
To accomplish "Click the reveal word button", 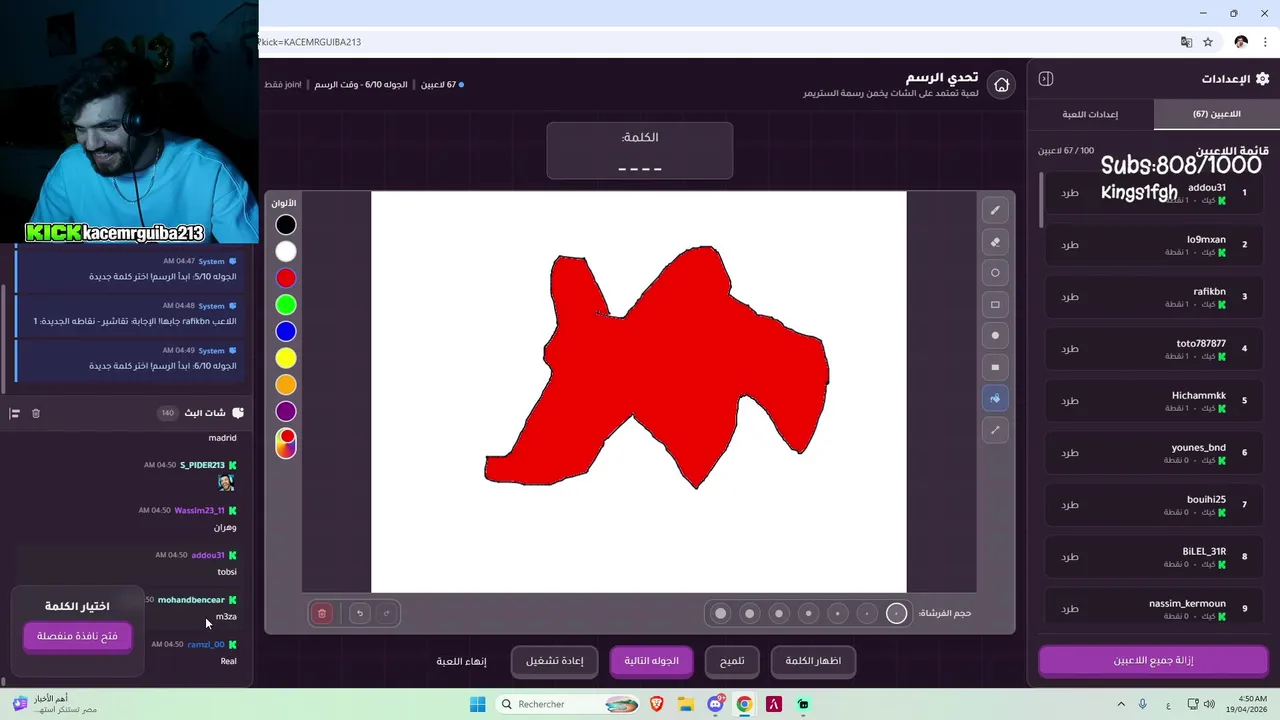I will (x=813, y=661).
